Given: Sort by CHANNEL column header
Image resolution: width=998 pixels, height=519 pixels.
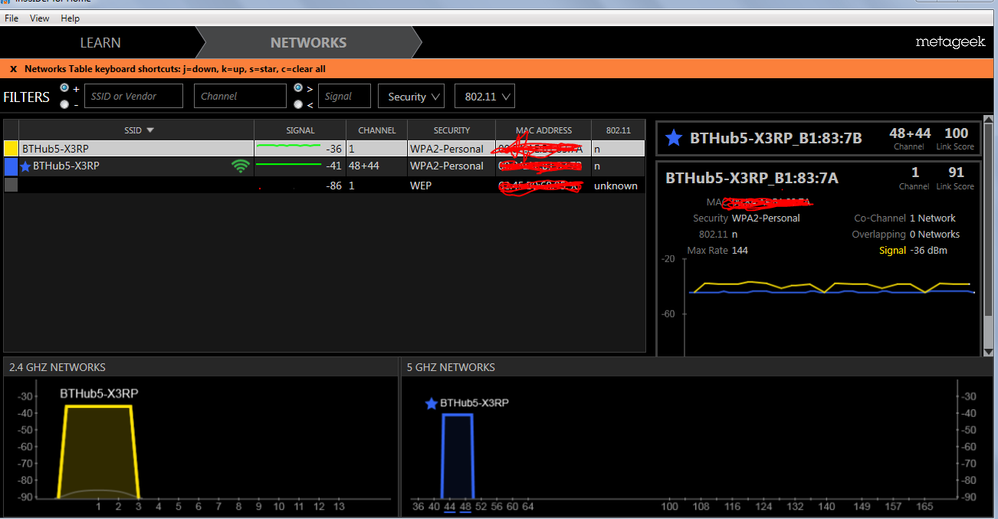Looking at the screenshot, I should coord(377,130).
